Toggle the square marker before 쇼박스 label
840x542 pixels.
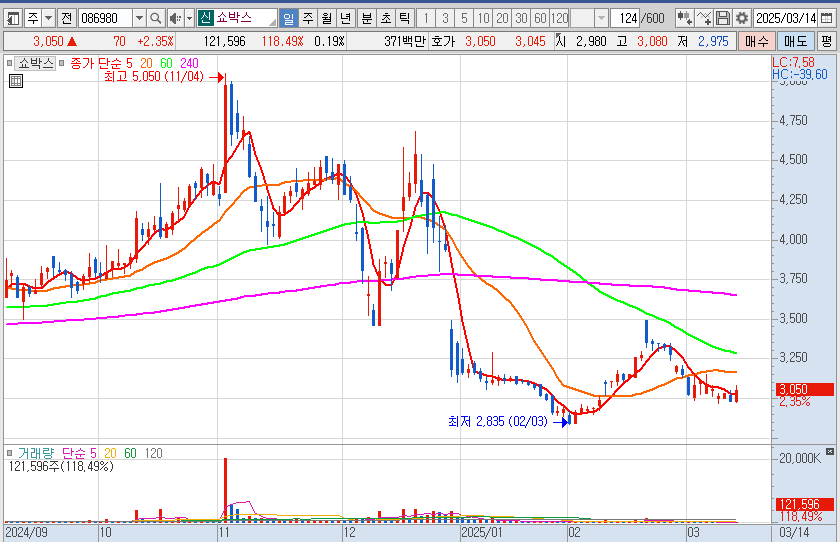point(9,63)
